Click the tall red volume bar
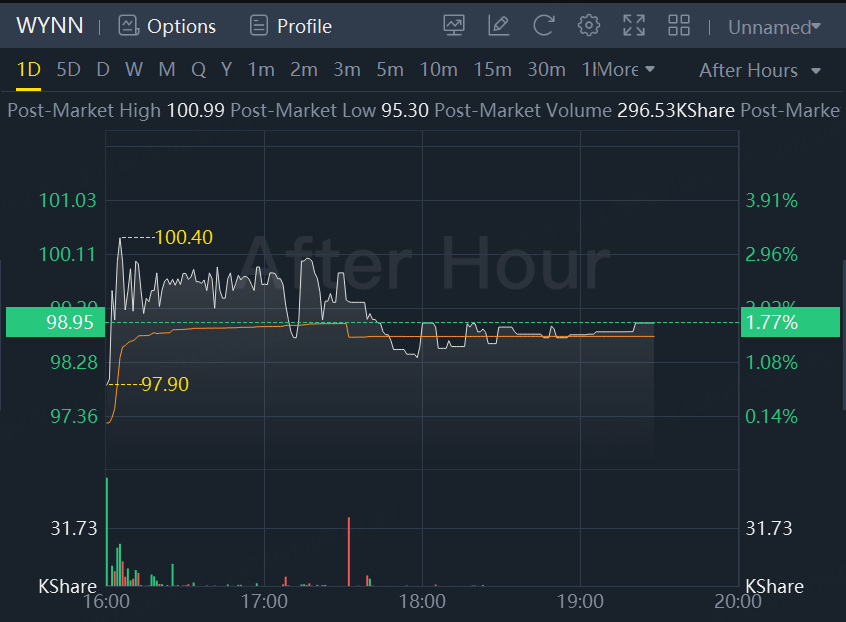 349,551
